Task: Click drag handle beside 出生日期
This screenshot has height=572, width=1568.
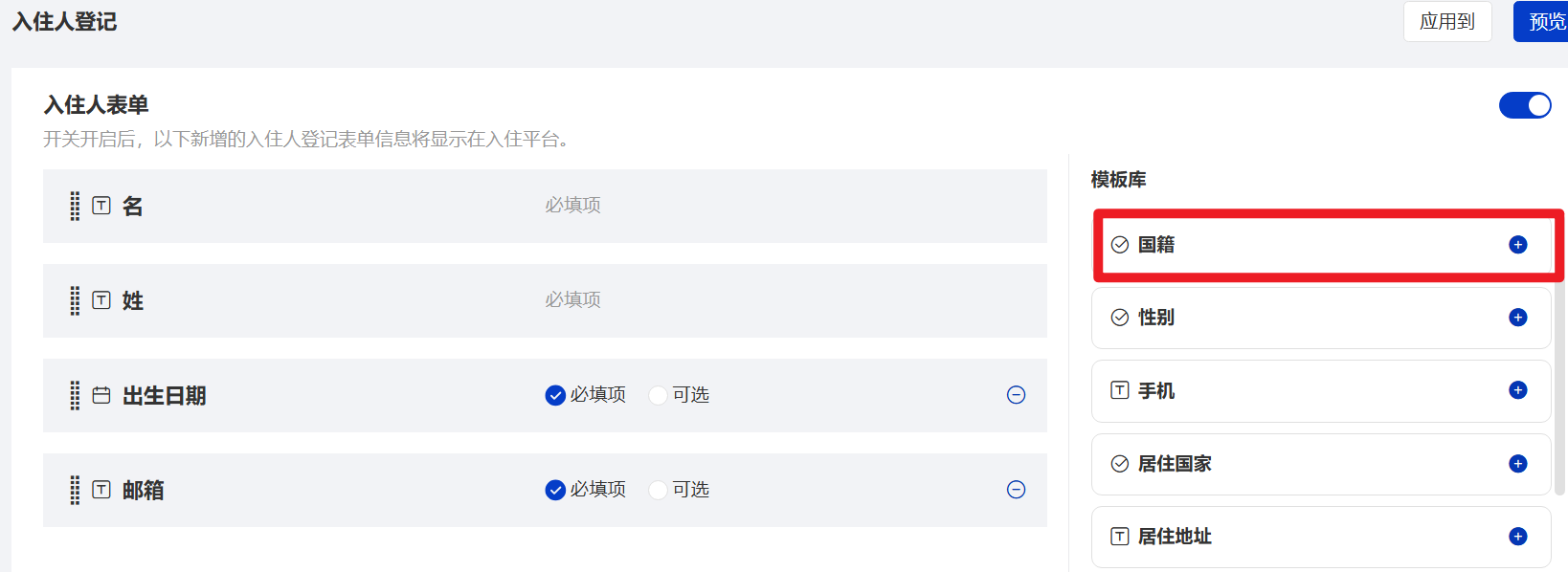Action: [75, 395]
